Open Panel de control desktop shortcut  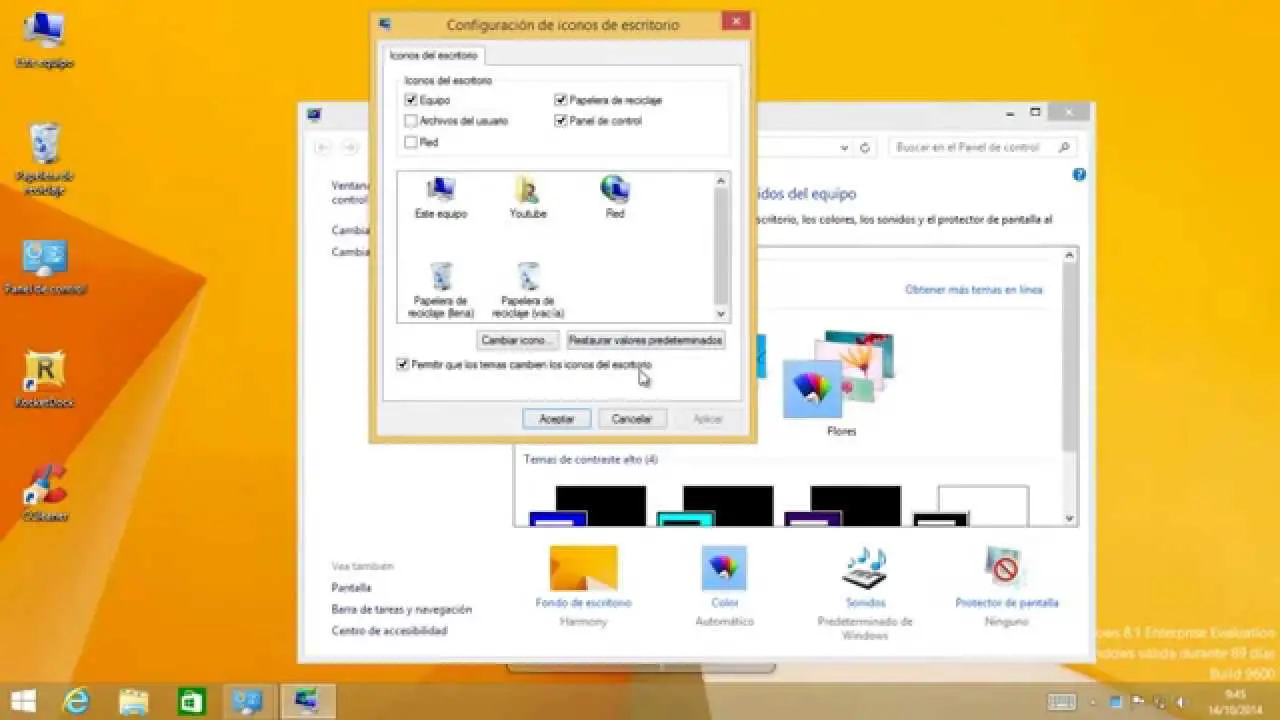[45, 267]
